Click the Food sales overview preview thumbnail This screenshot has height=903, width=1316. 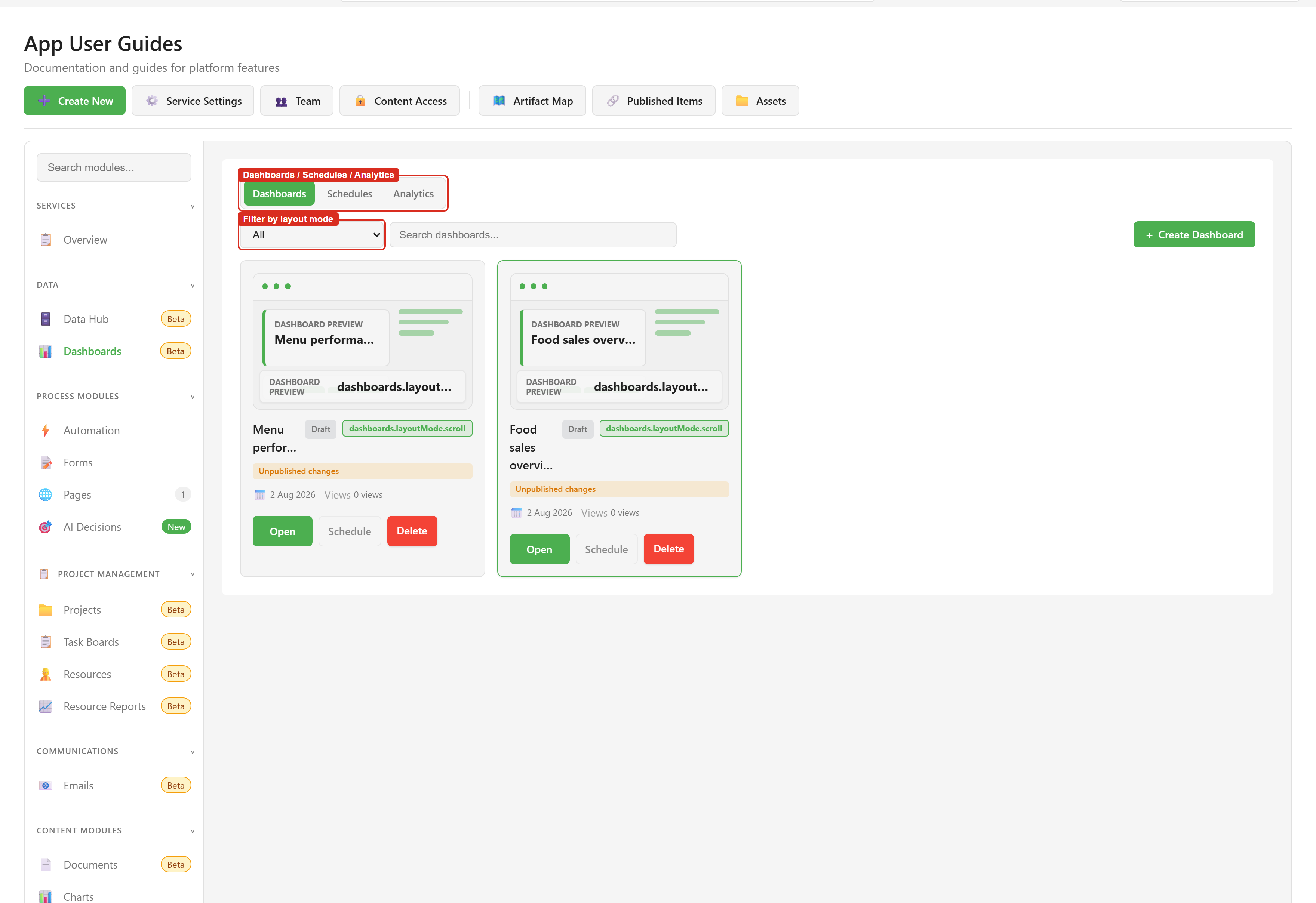coord(619,341)
